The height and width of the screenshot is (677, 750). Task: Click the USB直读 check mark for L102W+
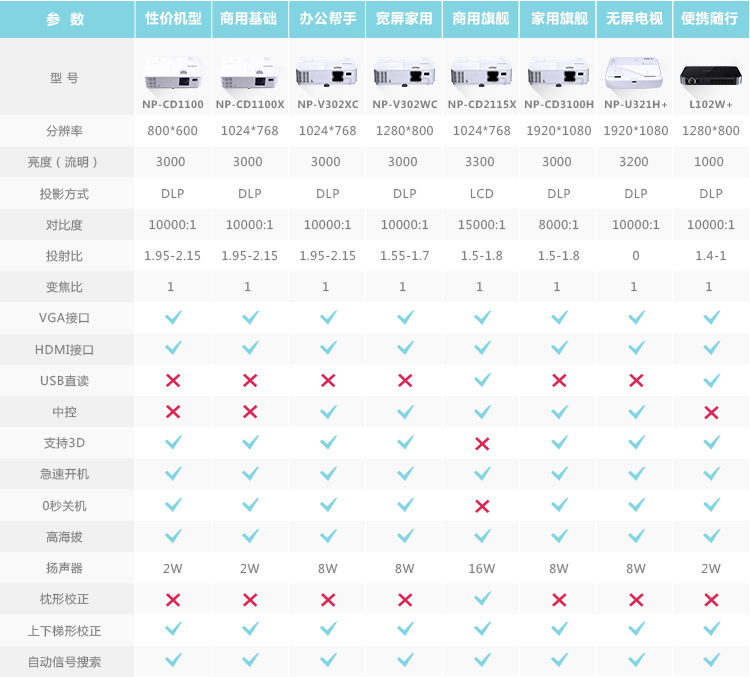[x=711, y=380]
